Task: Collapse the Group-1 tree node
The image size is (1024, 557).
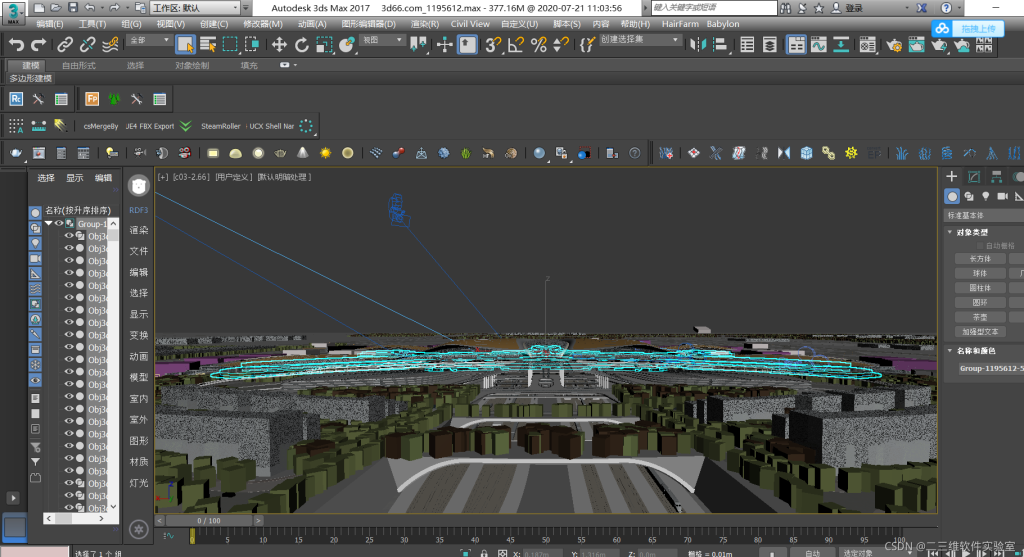Action: tap(47, 224)
